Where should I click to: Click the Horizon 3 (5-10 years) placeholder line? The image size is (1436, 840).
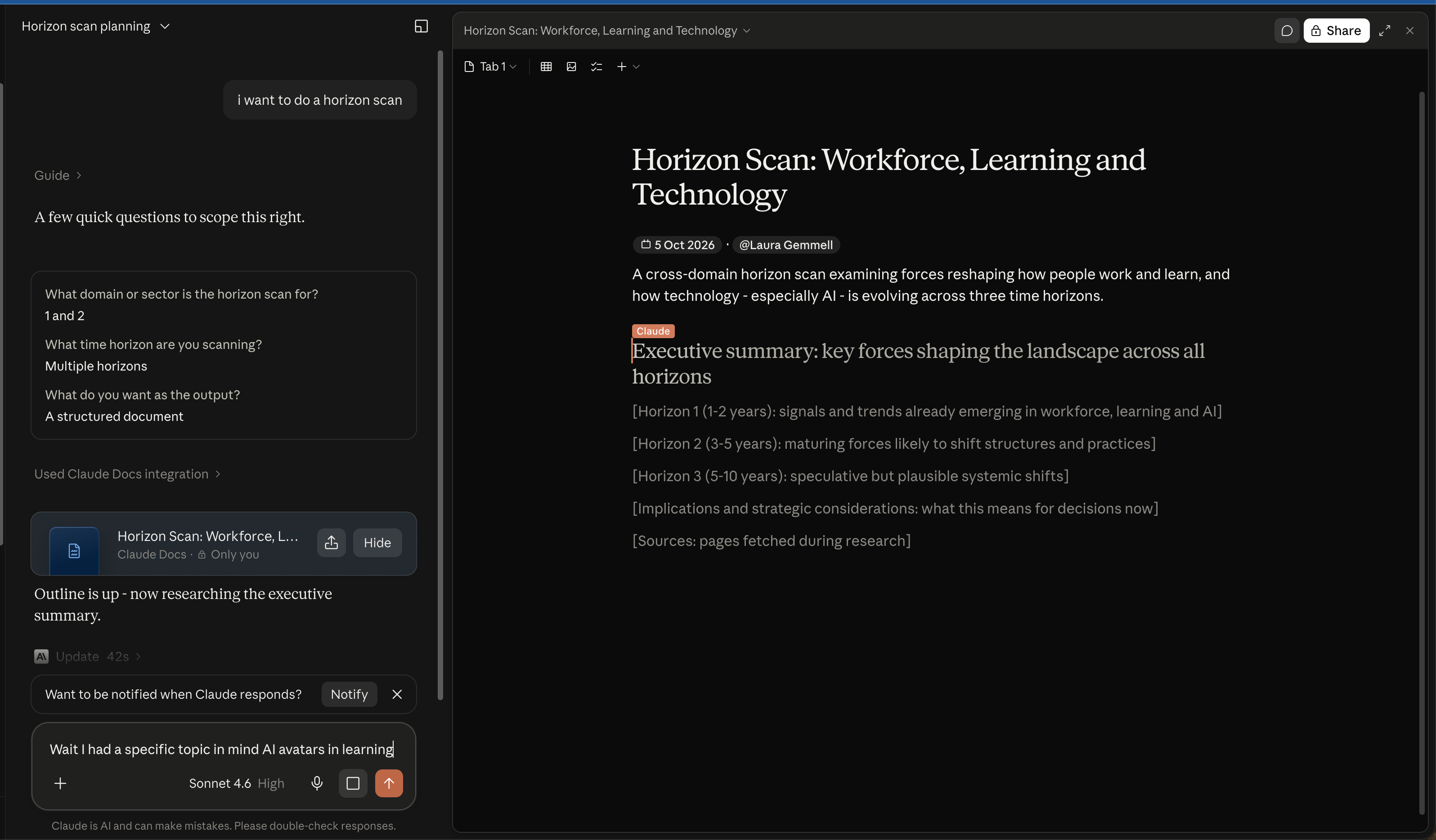click(x=850, y=476)
